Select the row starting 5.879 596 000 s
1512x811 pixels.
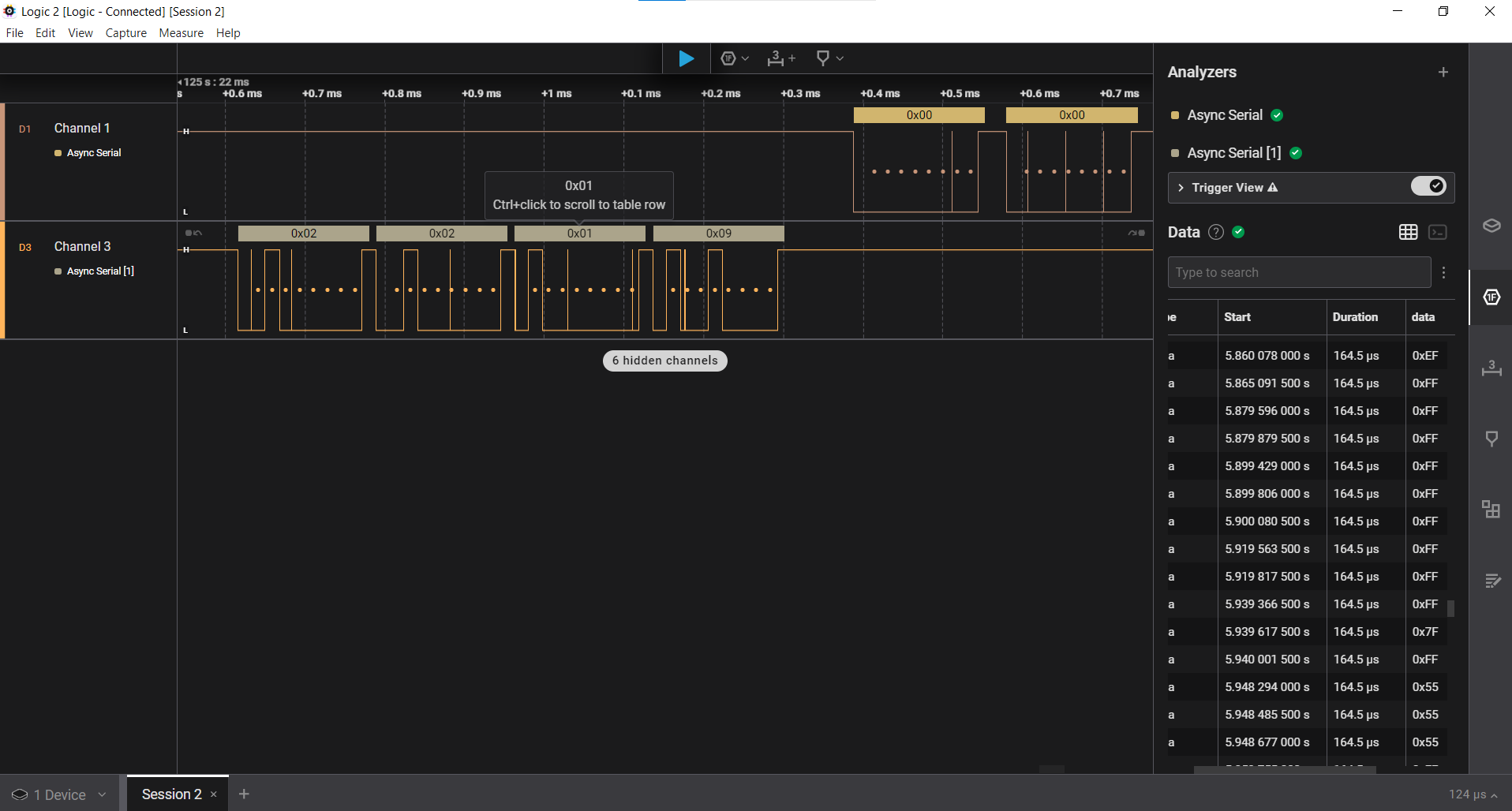pyautogui.click(x=1308, y=411)
